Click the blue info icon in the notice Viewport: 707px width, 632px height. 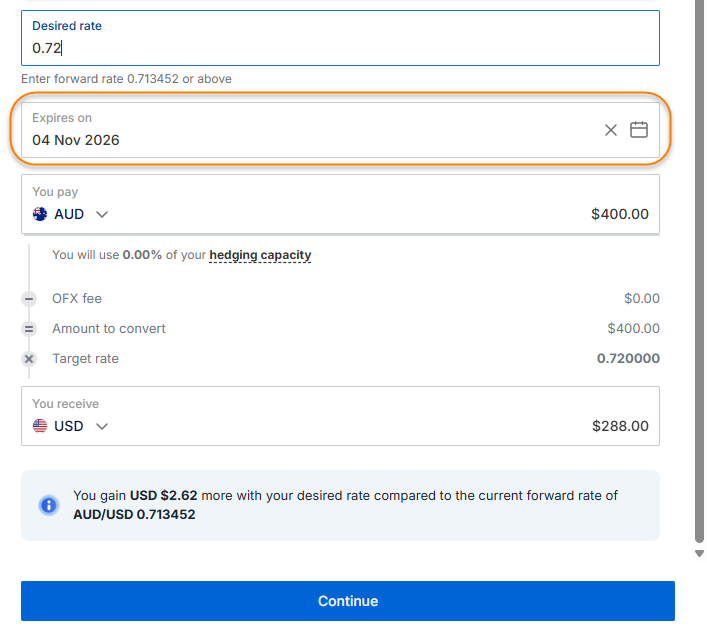tap(49, 505)
